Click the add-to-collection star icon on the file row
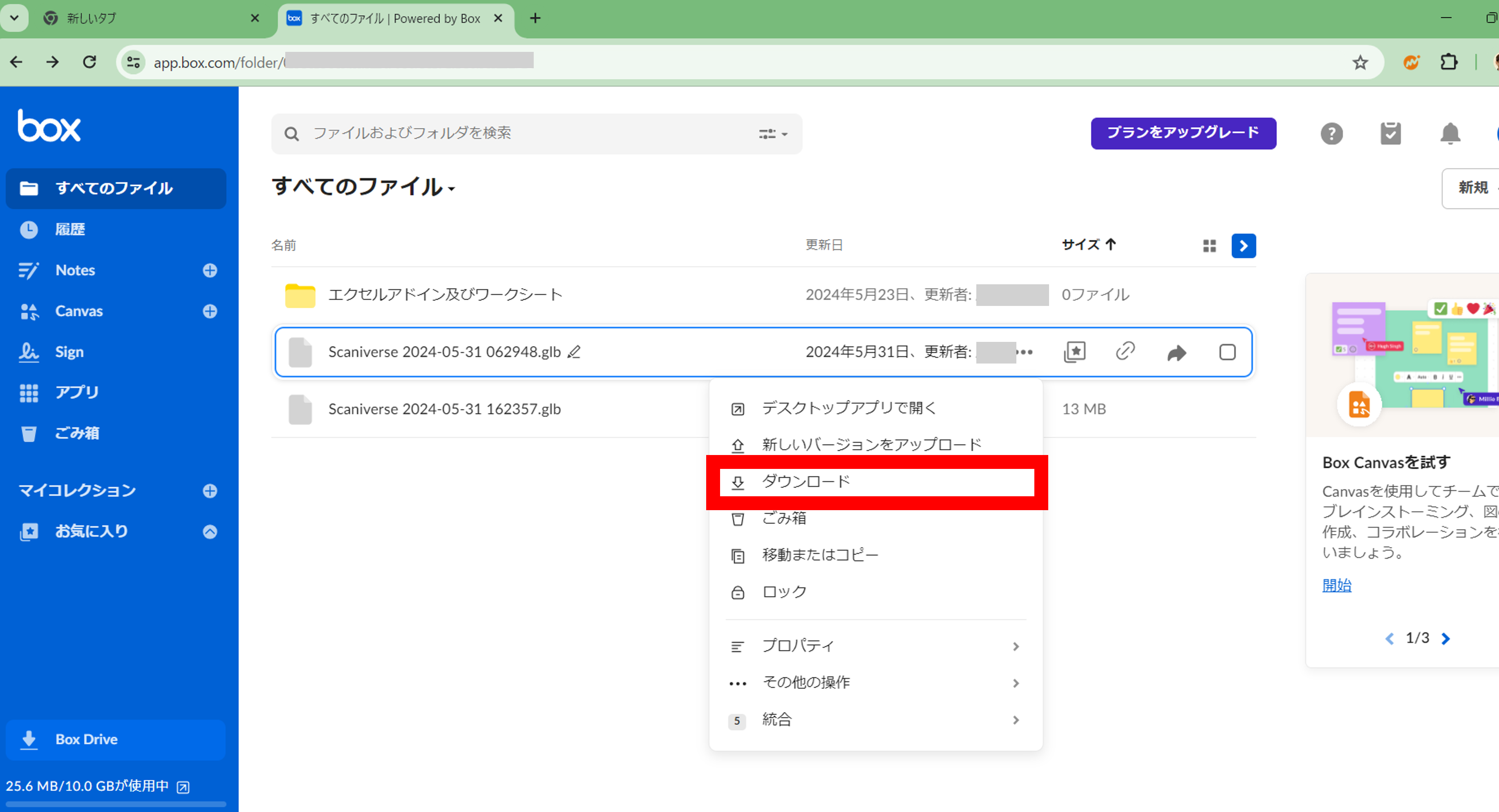 point(1074,352)
